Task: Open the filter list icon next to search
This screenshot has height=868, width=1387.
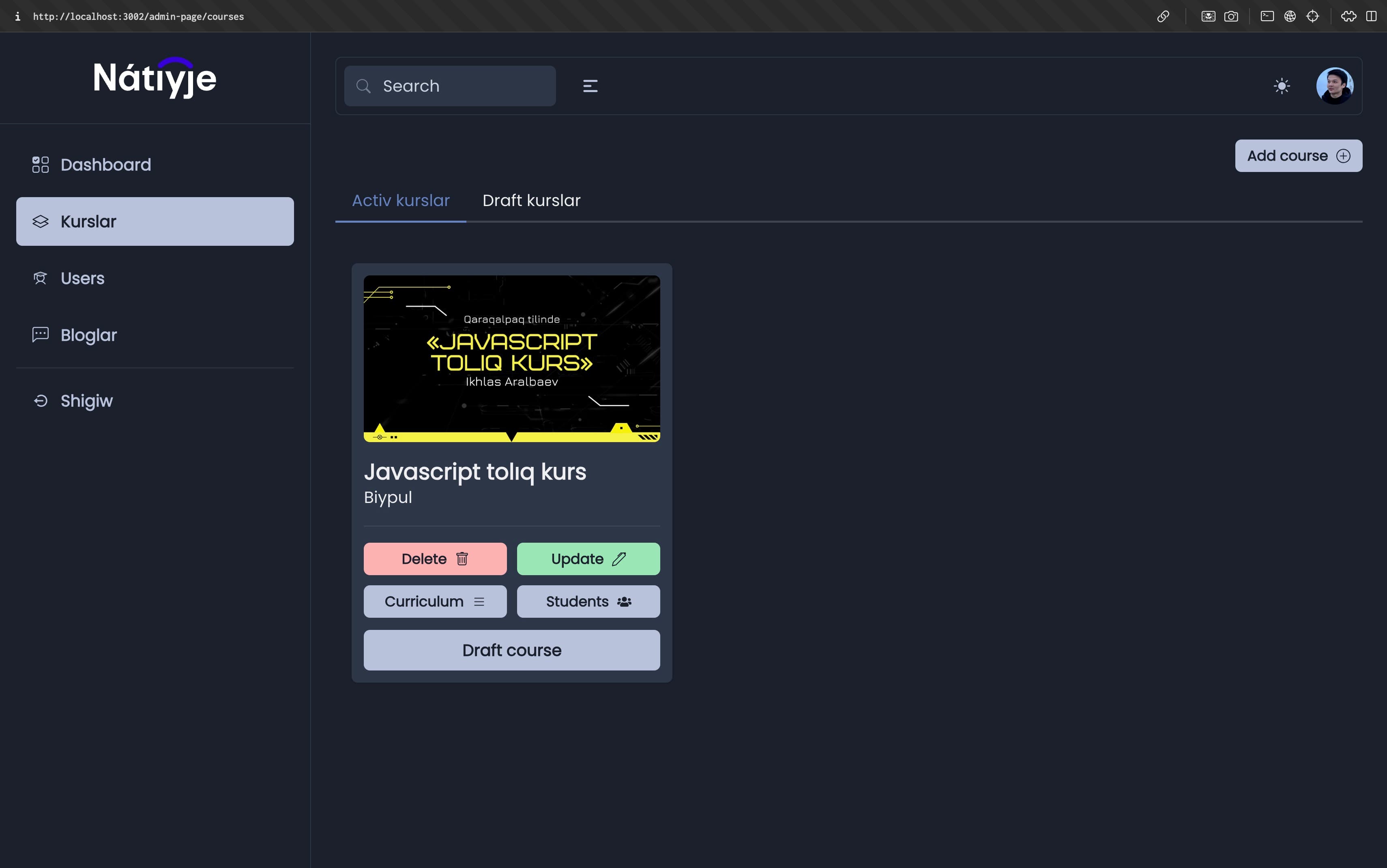Action: tap(589, 86)
